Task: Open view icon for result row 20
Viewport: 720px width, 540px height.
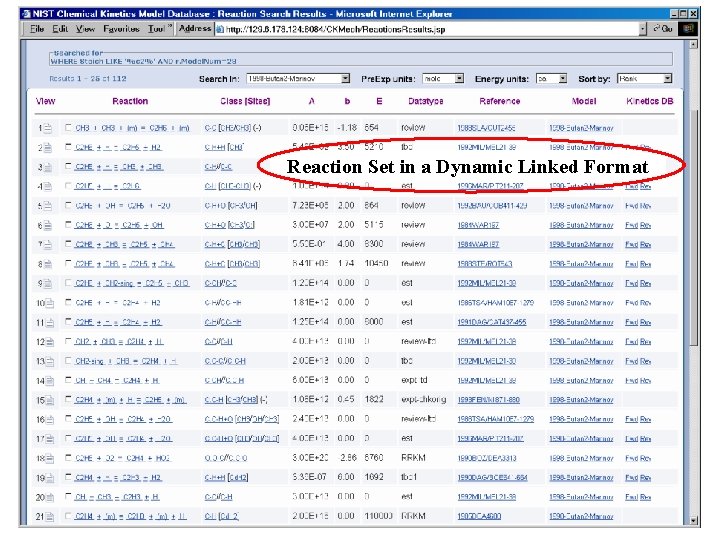Action: 50,498
